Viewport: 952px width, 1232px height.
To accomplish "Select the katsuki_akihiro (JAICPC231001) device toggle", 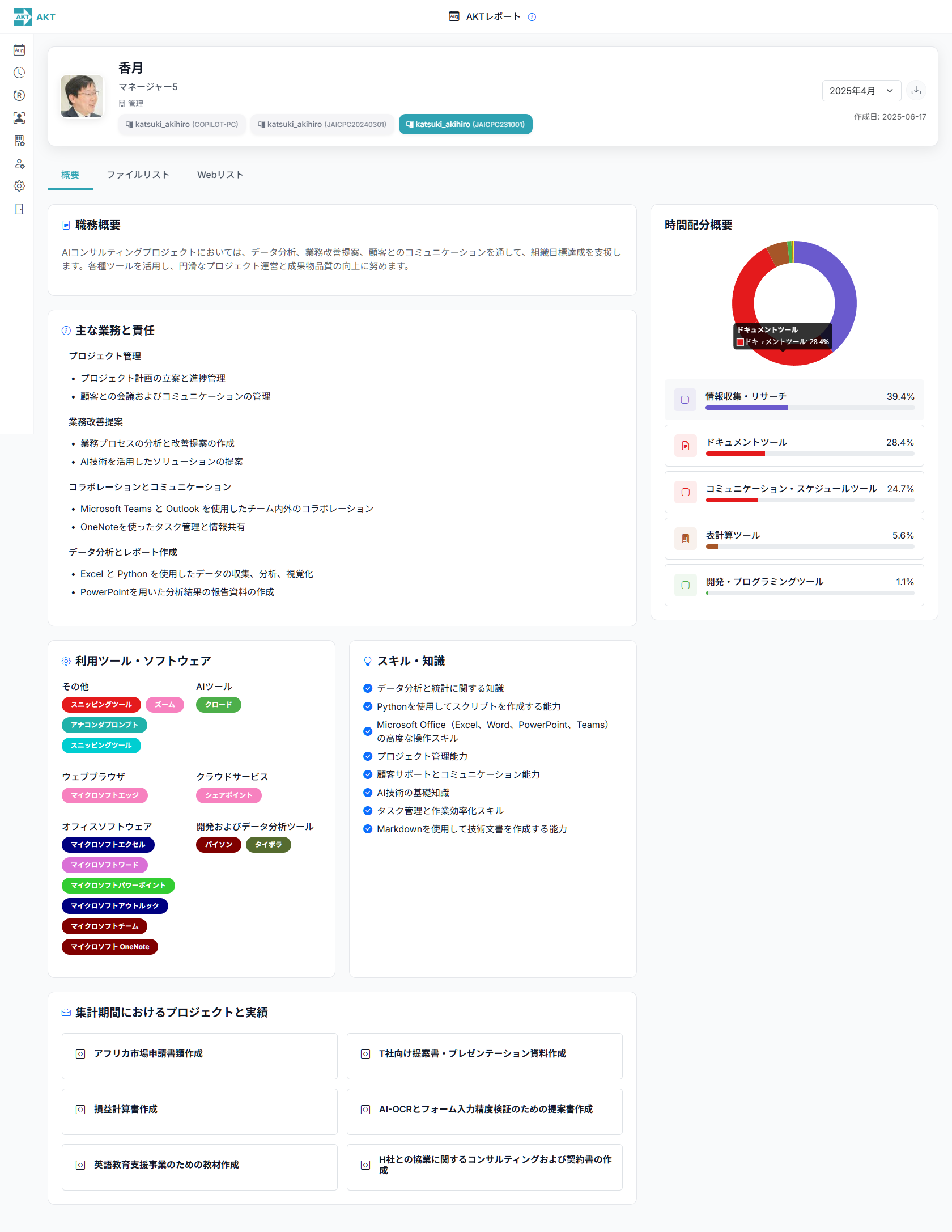I will 465,124.
